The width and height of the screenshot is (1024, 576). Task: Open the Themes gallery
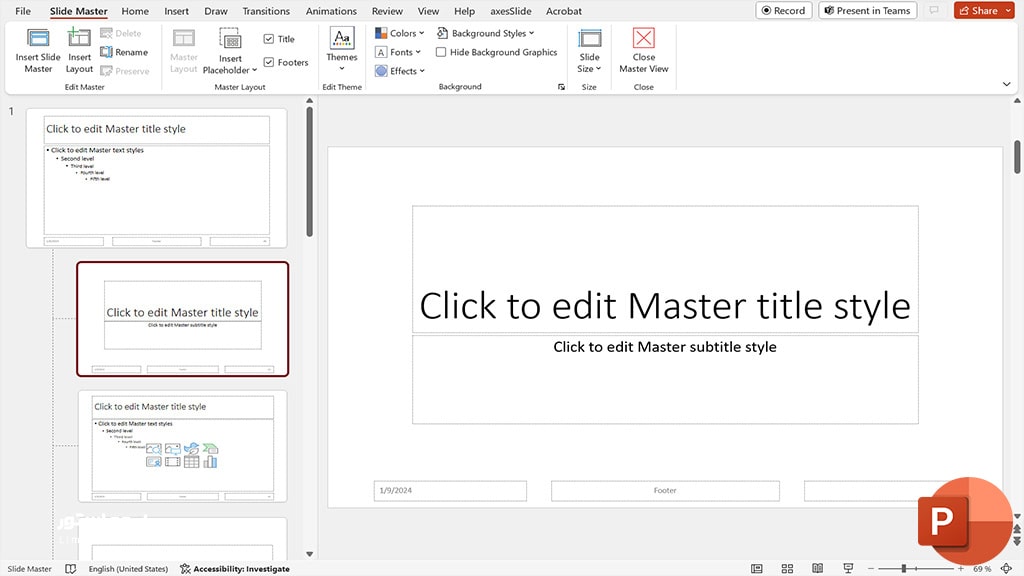coord(342,50)
